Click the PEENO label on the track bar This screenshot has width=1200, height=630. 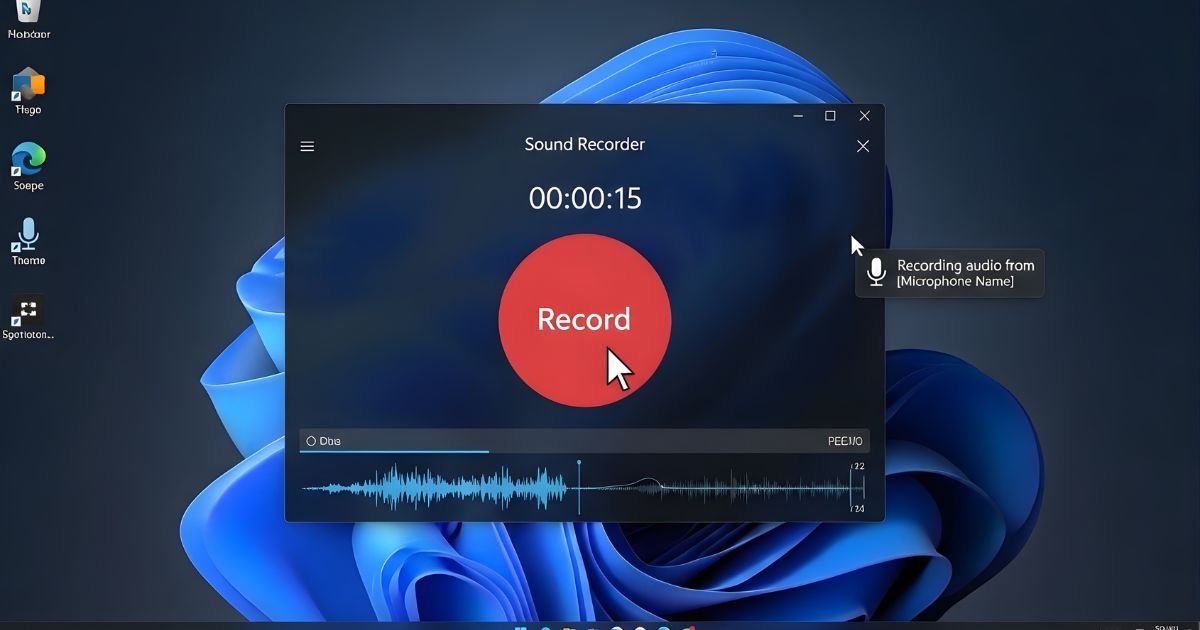click(845, 441)
